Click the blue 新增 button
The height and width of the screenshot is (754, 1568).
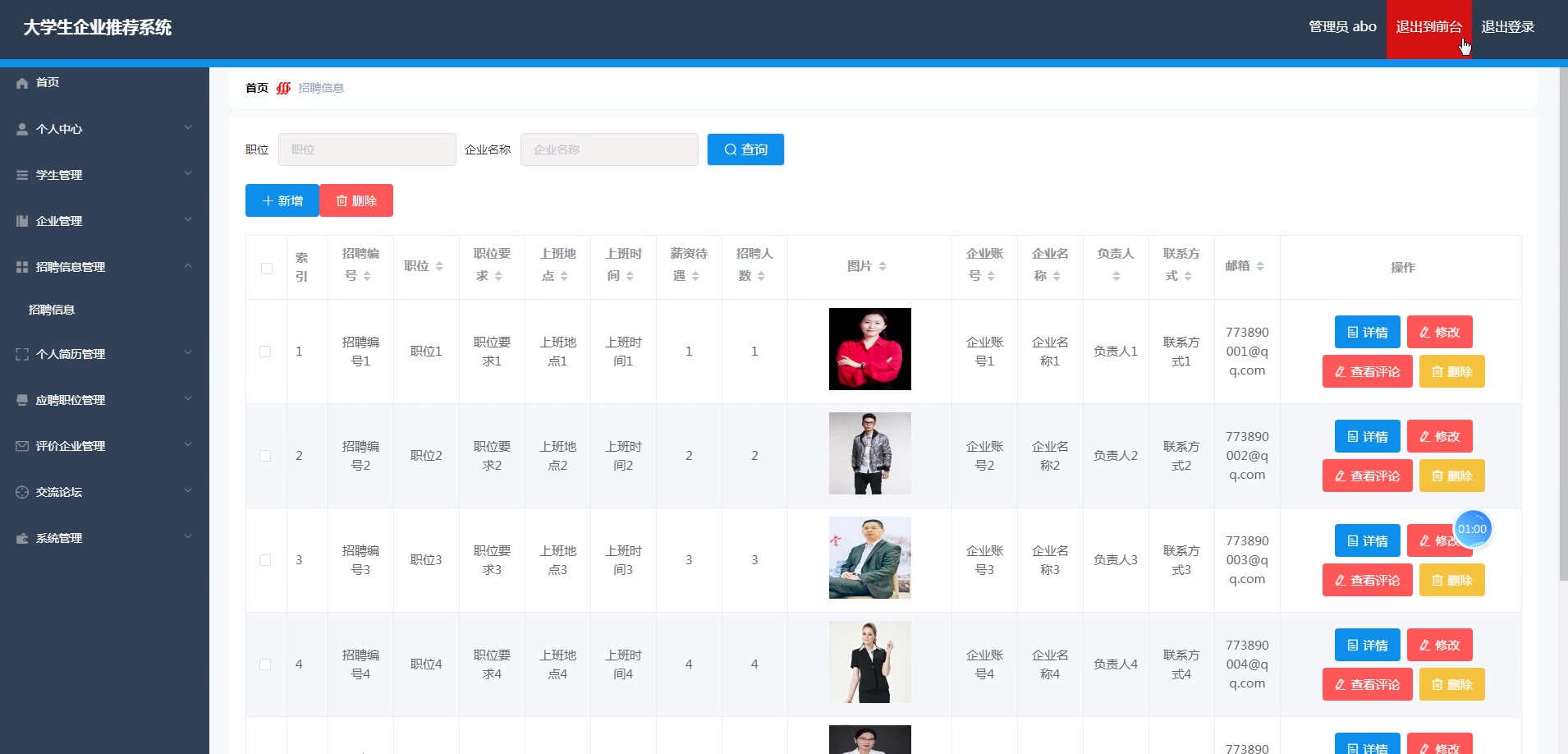click(282, 200)
